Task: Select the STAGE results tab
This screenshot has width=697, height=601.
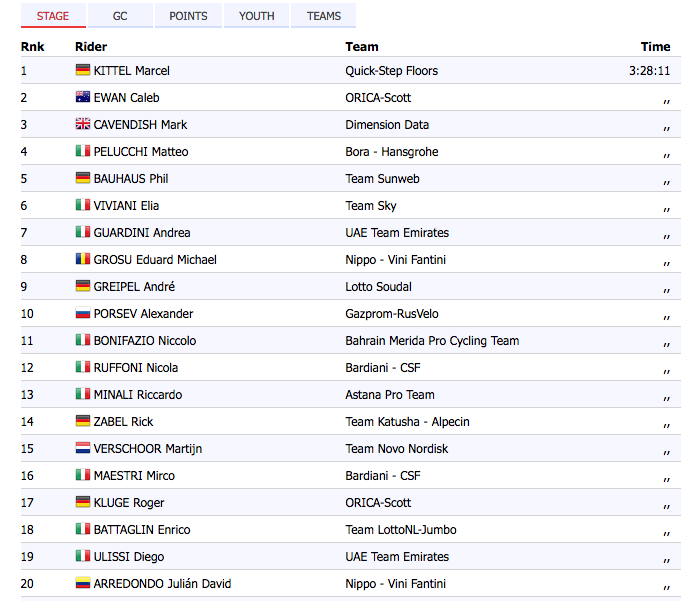Action: pos(53,16)
